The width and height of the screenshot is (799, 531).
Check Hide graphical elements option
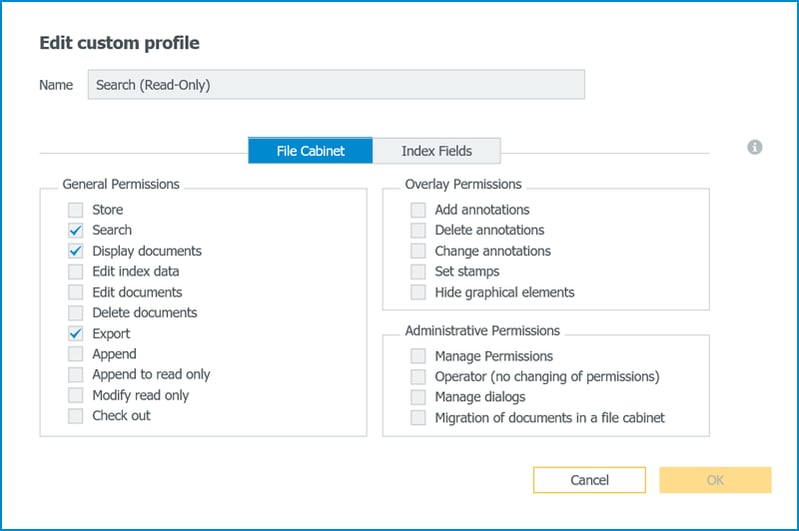click(418, 292)
